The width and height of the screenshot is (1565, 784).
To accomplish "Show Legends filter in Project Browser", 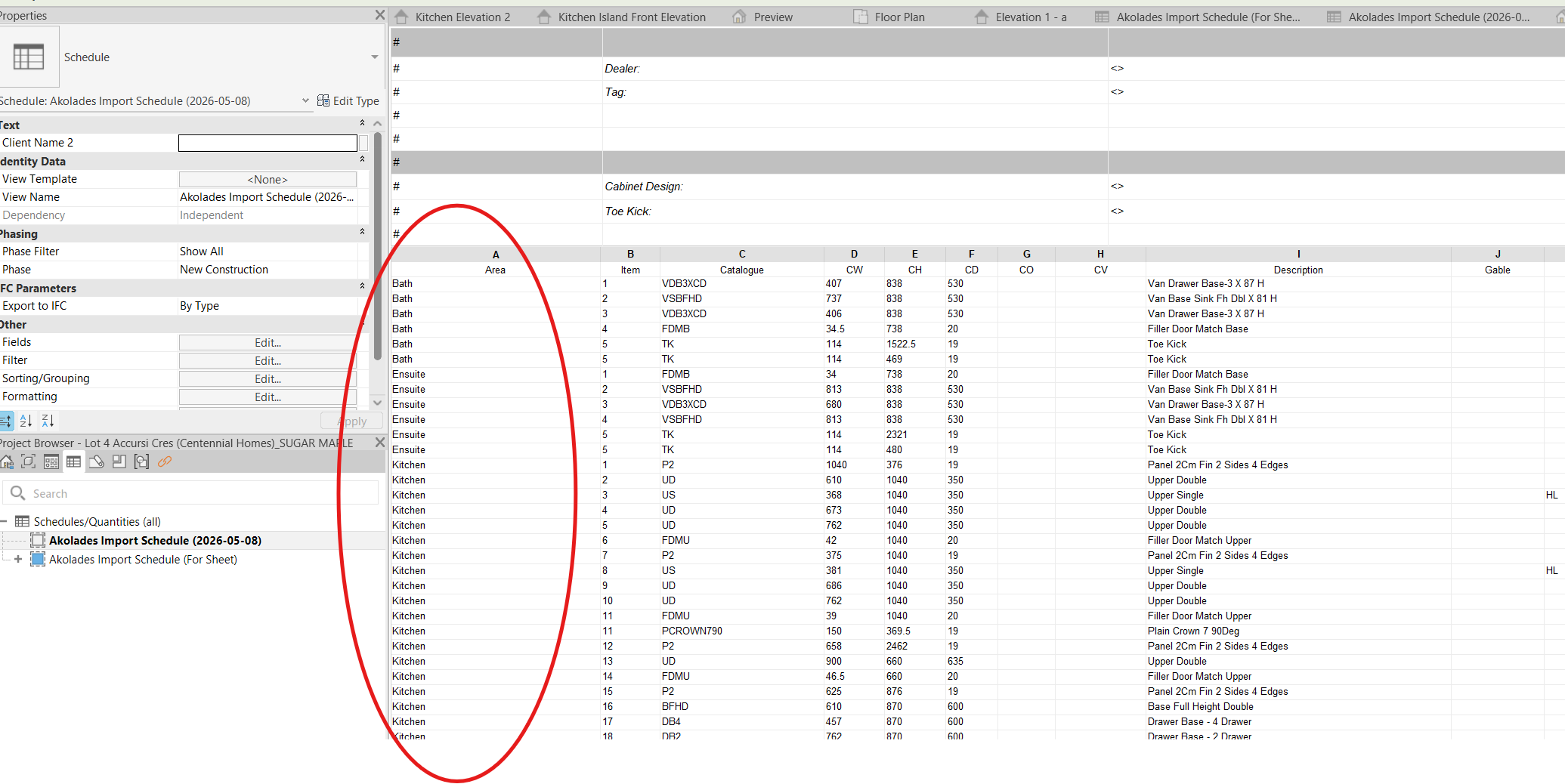I will [51, 461].
